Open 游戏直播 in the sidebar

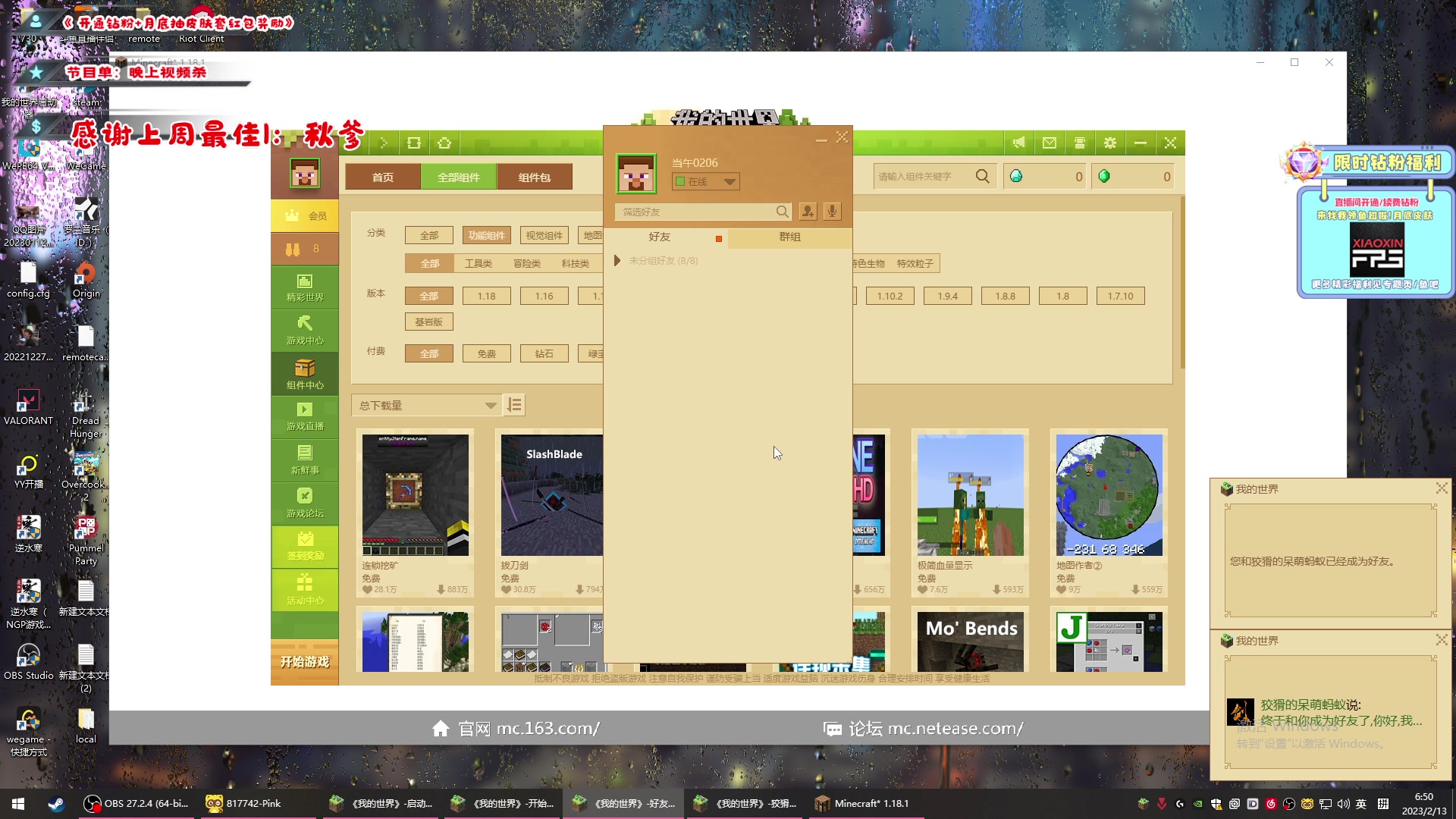coord(305,416)
